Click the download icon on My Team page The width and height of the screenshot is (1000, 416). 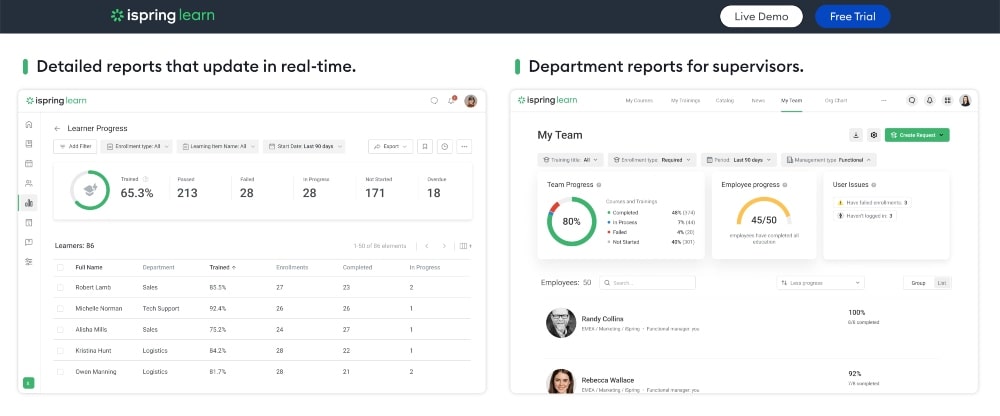[x=855, y=135]
